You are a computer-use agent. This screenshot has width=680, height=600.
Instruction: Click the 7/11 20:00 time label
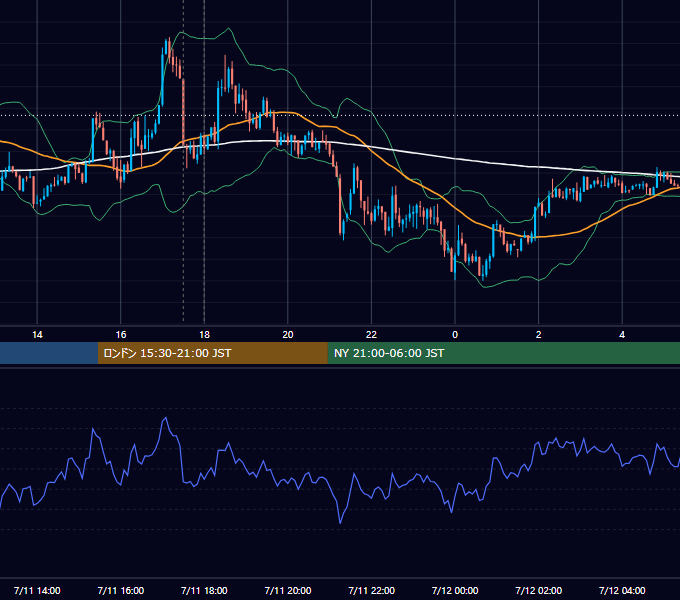click(288, 590)
